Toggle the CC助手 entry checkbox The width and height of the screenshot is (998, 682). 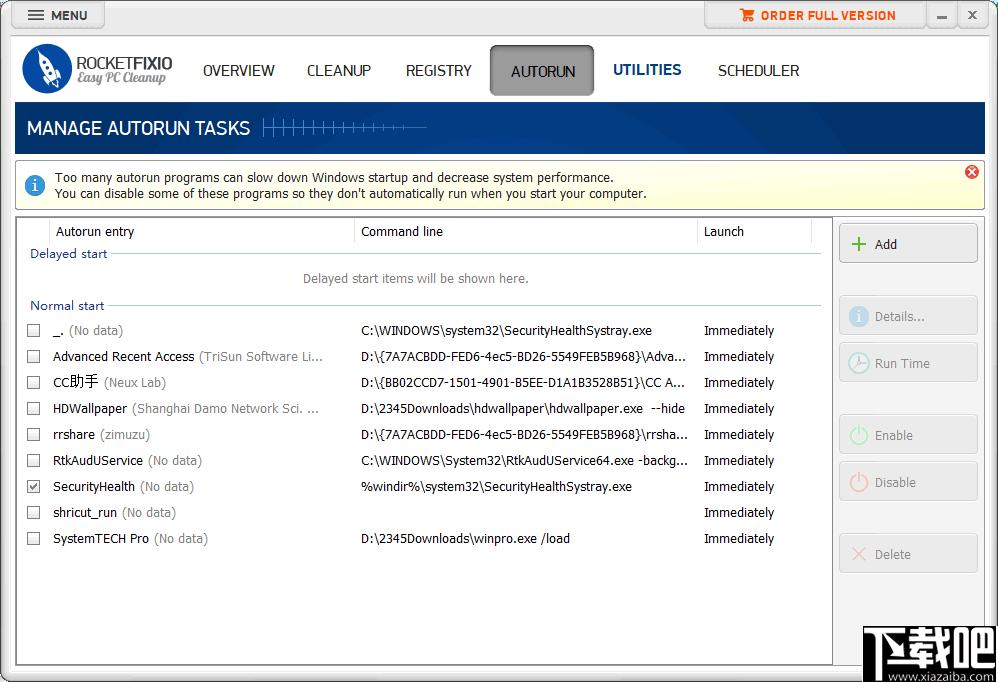pyautogui.click(x=34, y=382)
